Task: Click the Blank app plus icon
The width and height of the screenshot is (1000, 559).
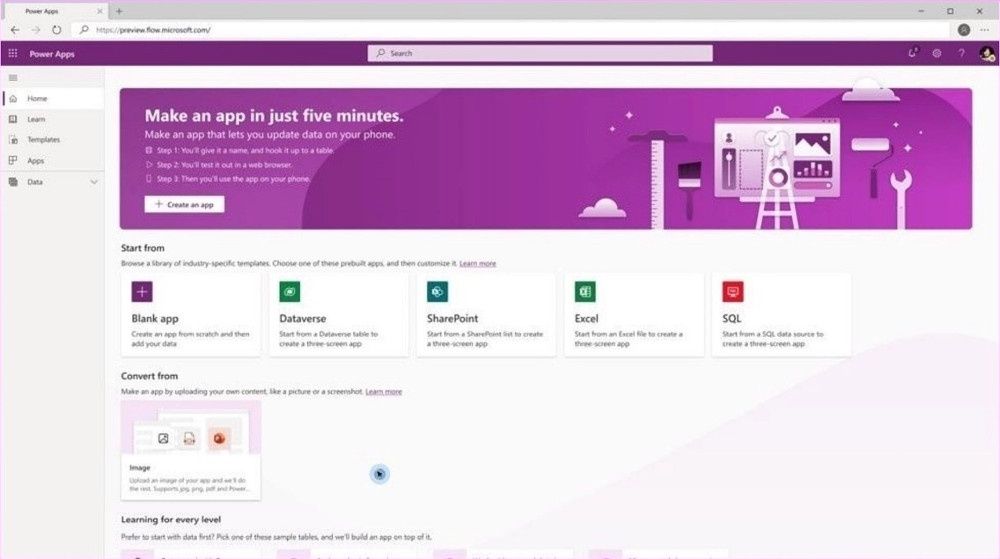Action: [142, 292]
